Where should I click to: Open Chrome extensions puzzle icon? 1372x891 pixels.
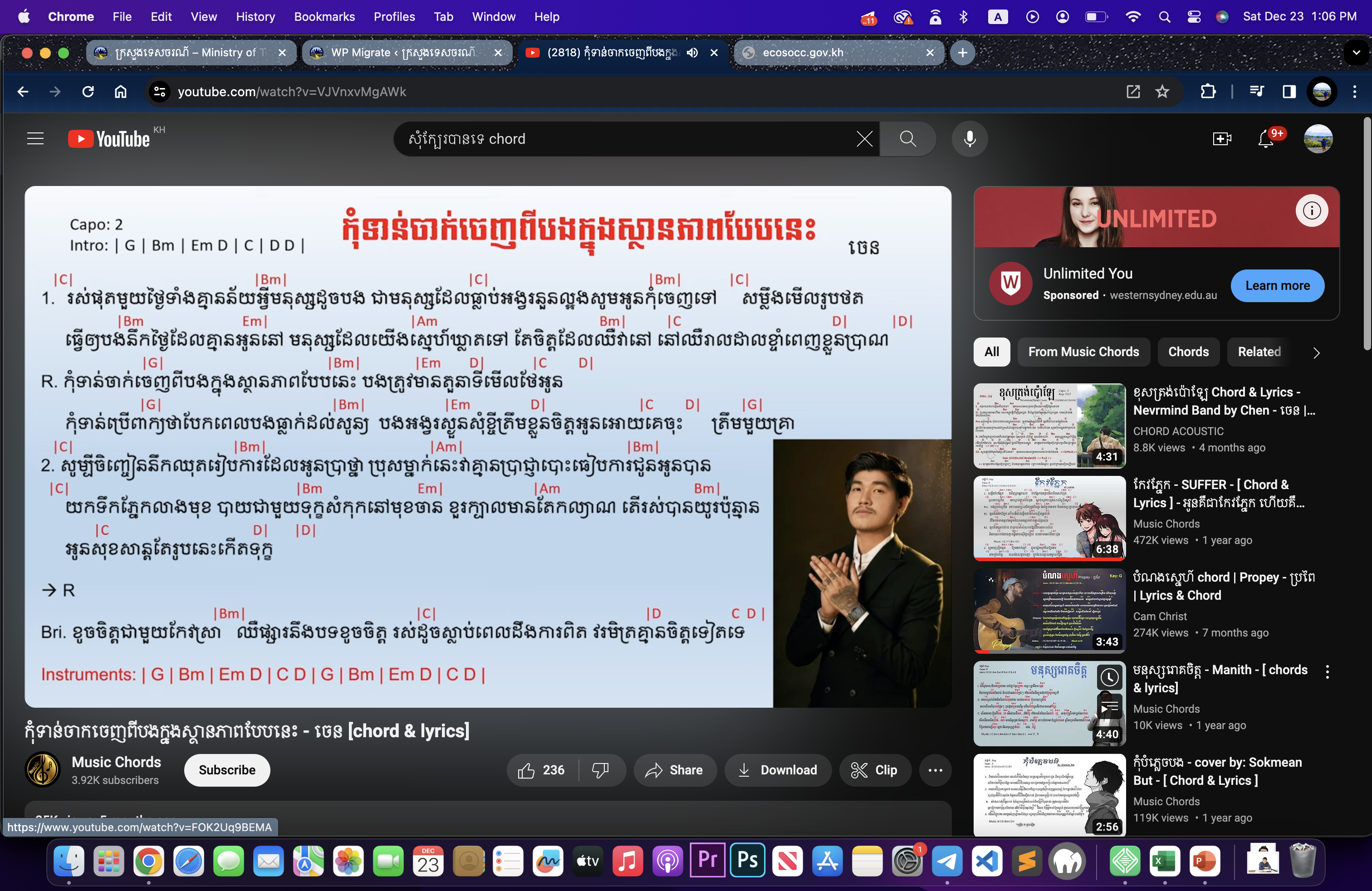pyautogui.click(x=1208, y=92)
